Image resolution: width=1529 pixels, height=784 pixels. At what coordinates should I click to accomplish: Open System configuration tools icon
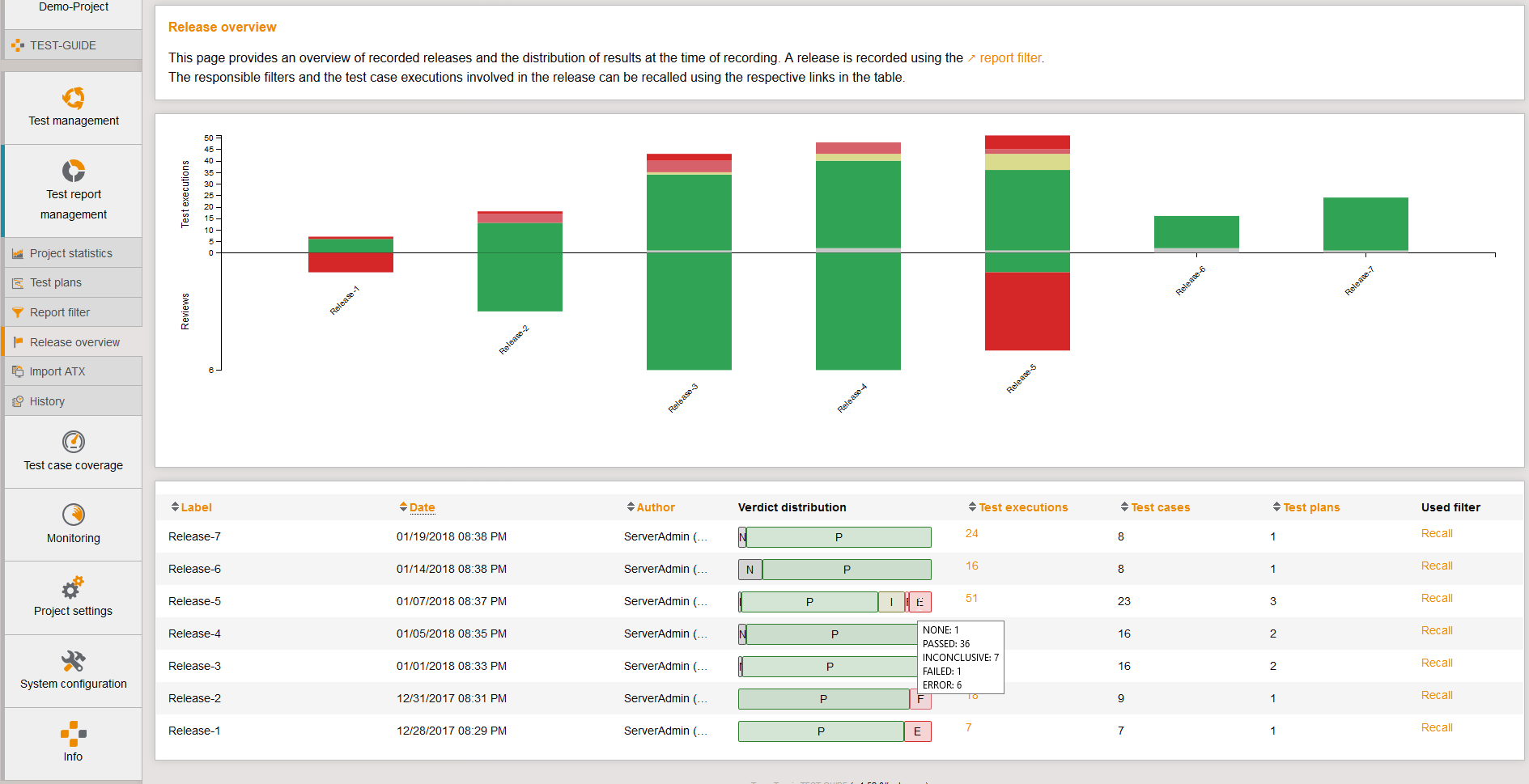click(74, 661)
